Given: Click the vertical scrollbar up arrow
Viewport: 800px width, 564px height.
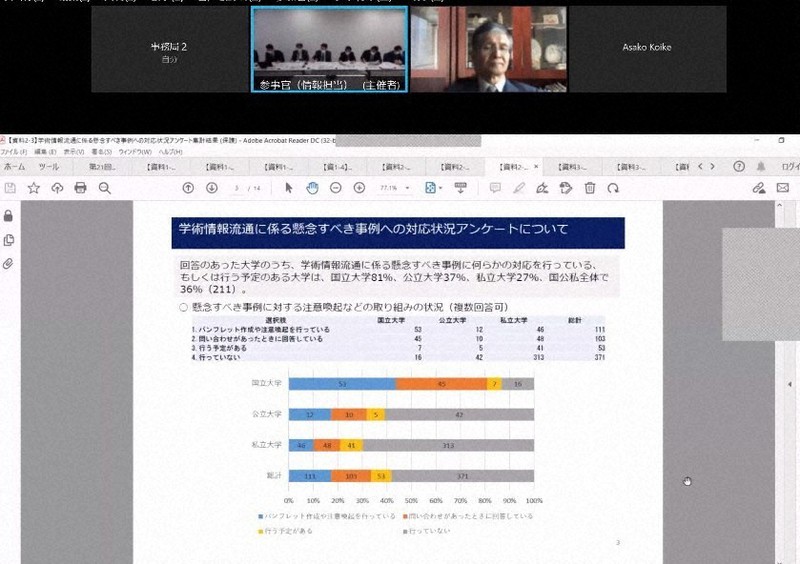Looking at the screenshot, I should [x=779, y=205].
